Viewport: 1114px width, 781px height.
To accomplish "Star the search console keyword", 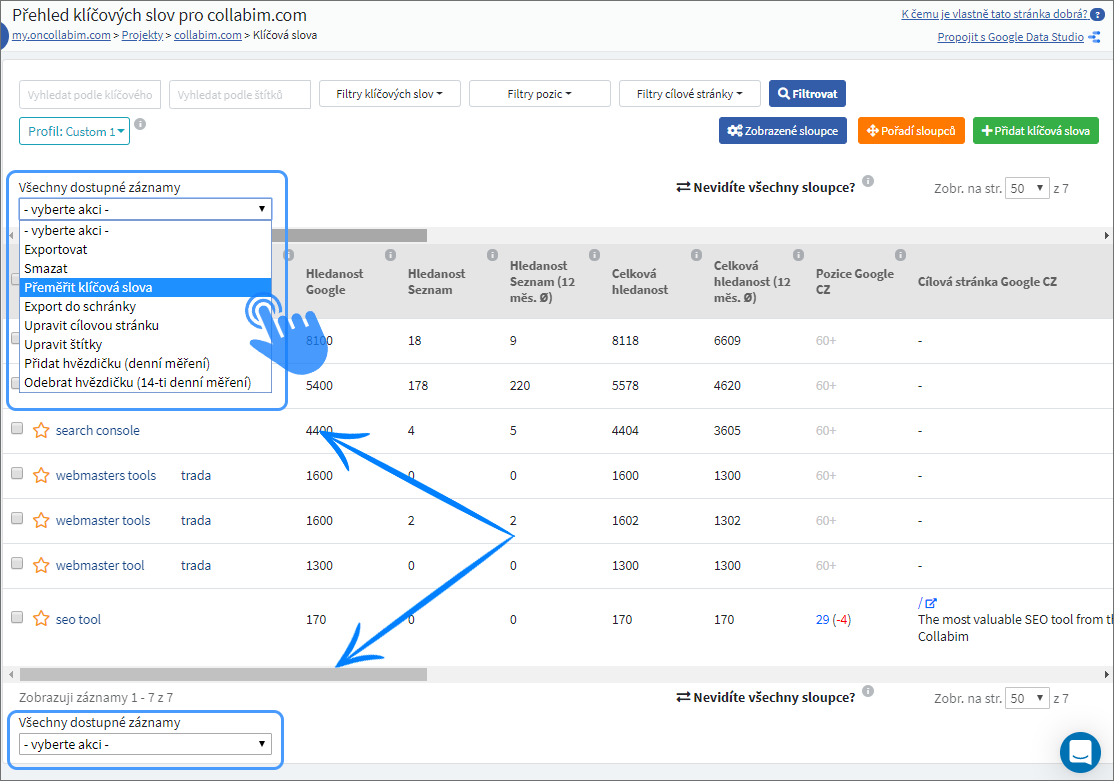I will (x=41, y=431).
